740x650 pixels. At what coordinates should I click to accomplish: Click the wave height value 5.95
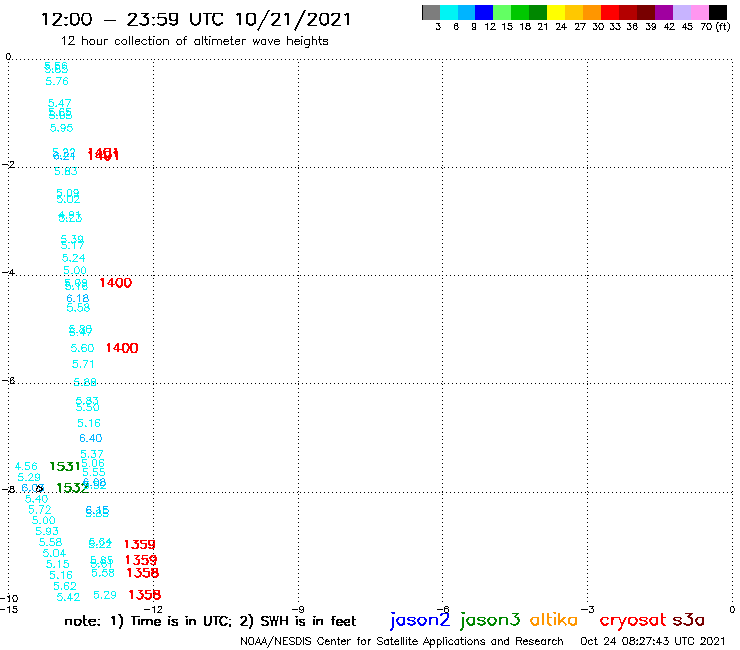tap(61, 128)
